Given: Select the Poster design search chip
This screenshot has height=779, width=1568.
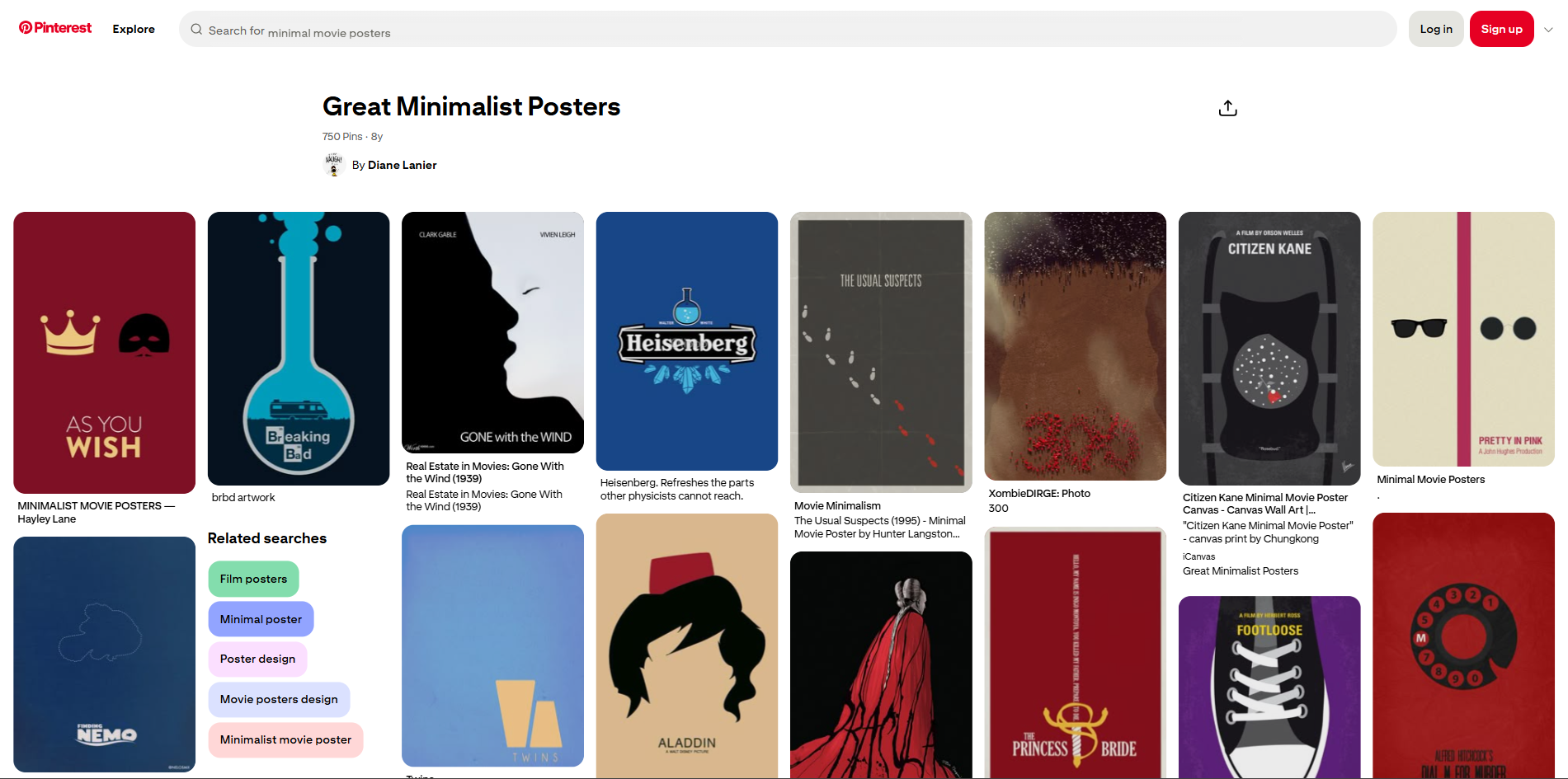Looking at the screenshot, I should [257, 659].
